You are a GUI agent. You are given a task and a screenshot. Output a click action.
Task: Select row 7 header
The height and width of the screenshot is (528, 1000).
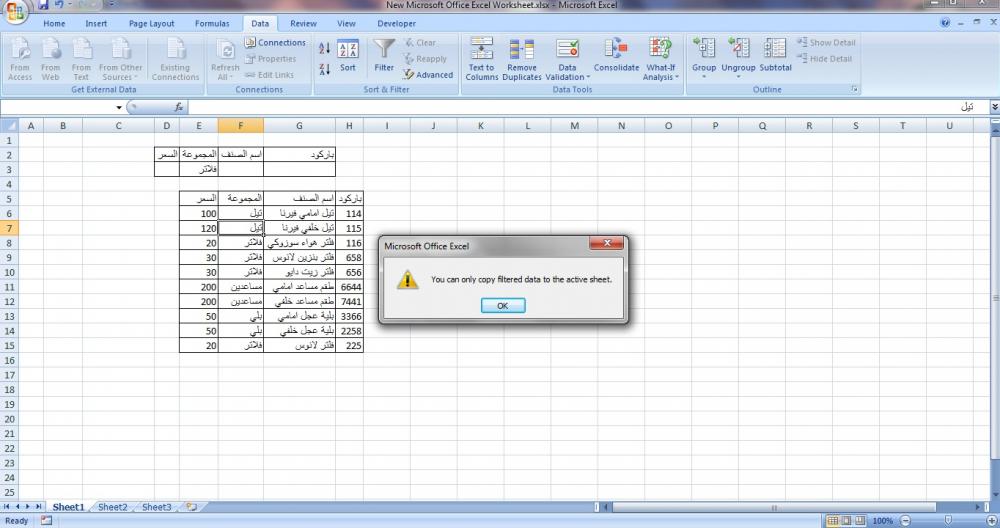click(x=9, y=228)
